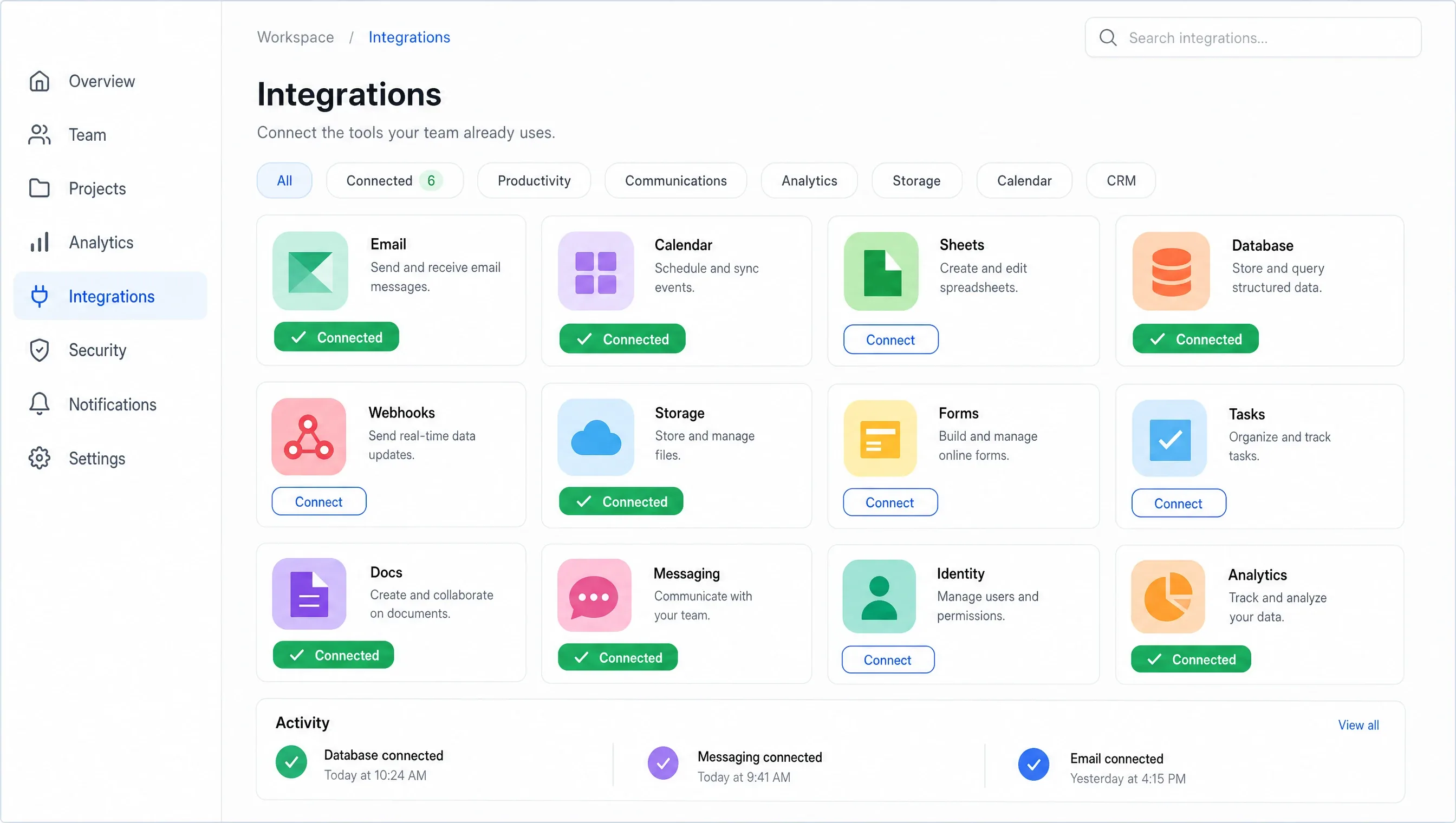Click the Email envelope app icon

310,271
